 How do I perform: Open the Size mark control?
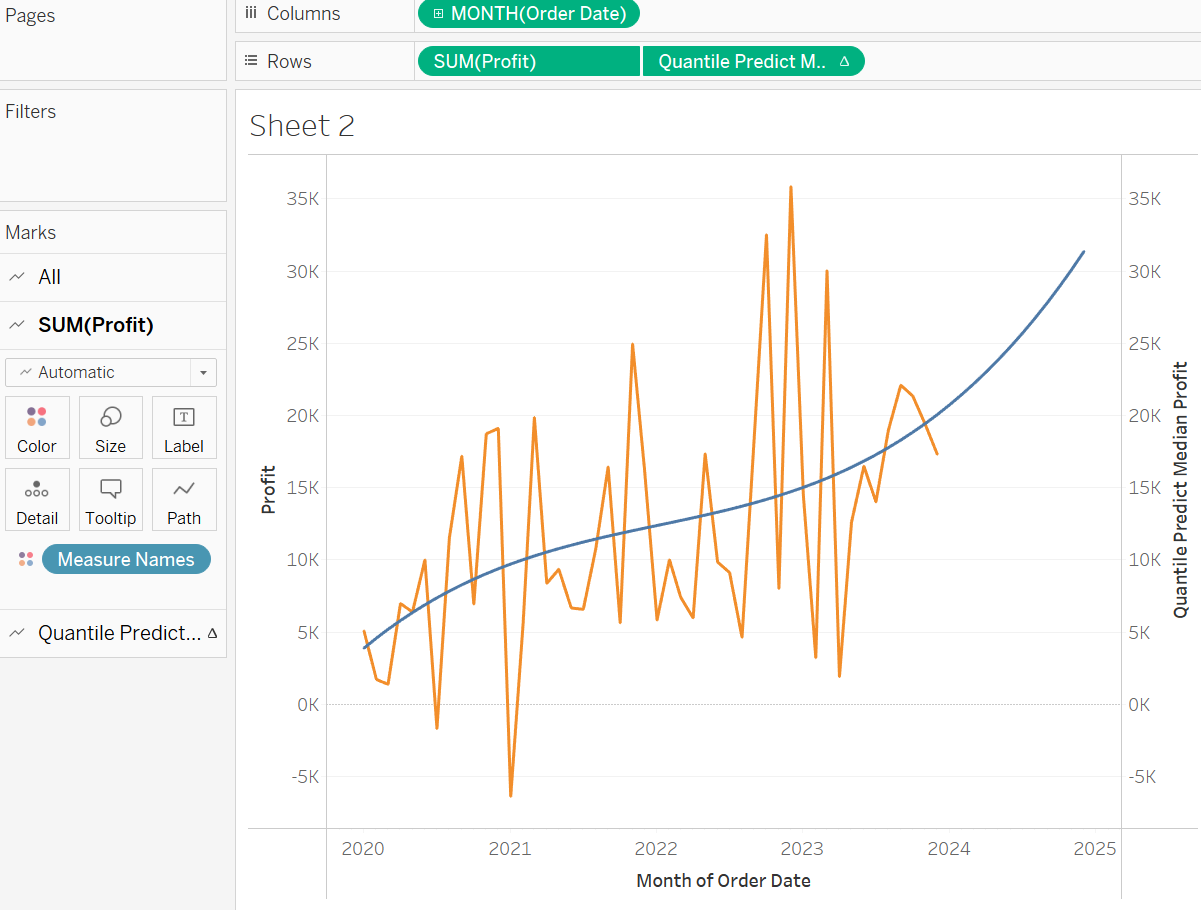point(110,427)
